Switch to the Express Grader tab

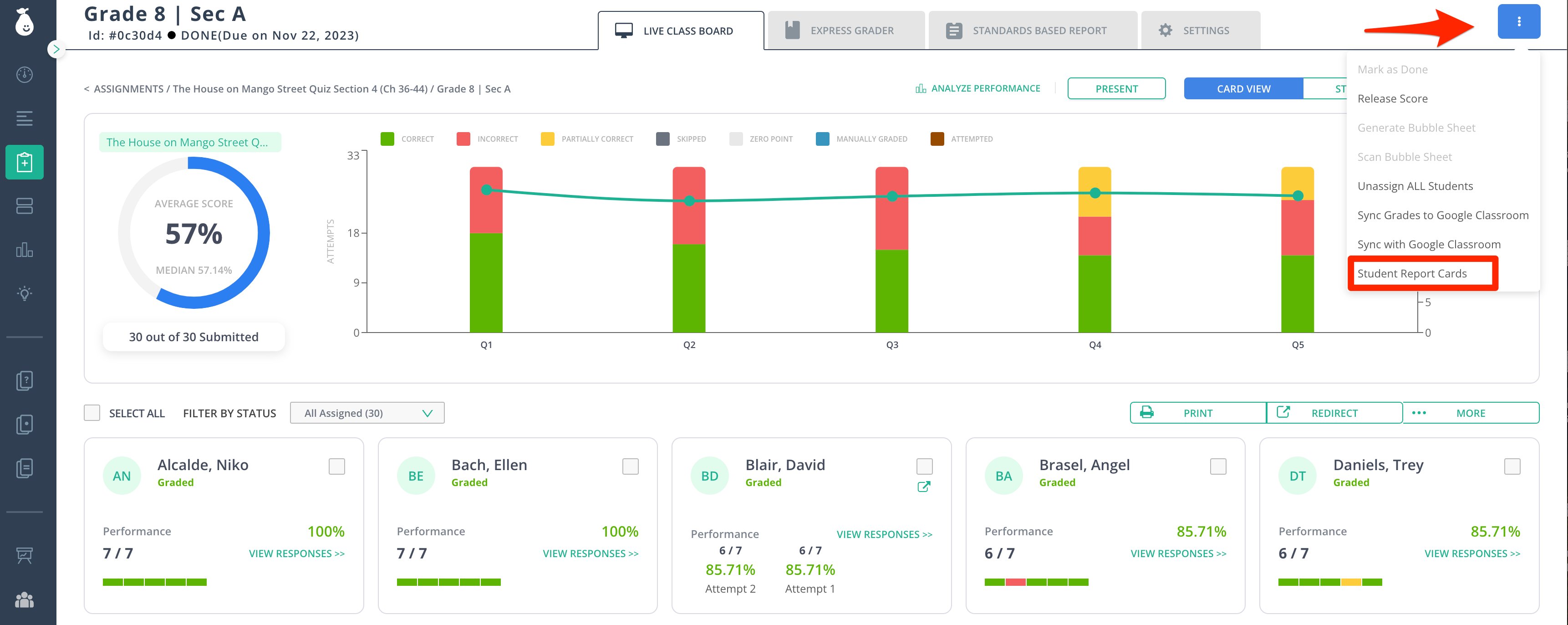[846, 31]
